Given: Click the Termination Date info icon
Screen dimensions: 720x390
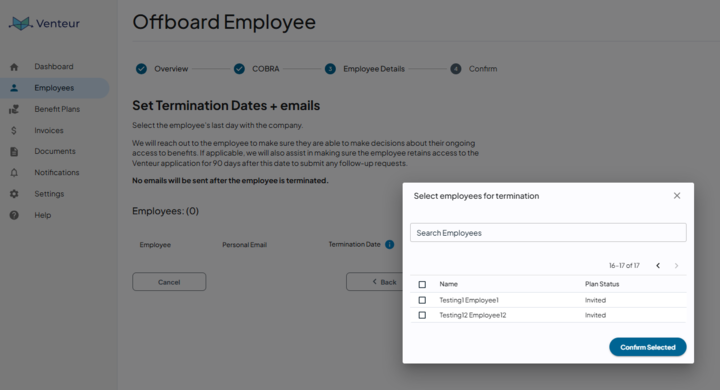Looking at the screenshot, I should point(389,244).
